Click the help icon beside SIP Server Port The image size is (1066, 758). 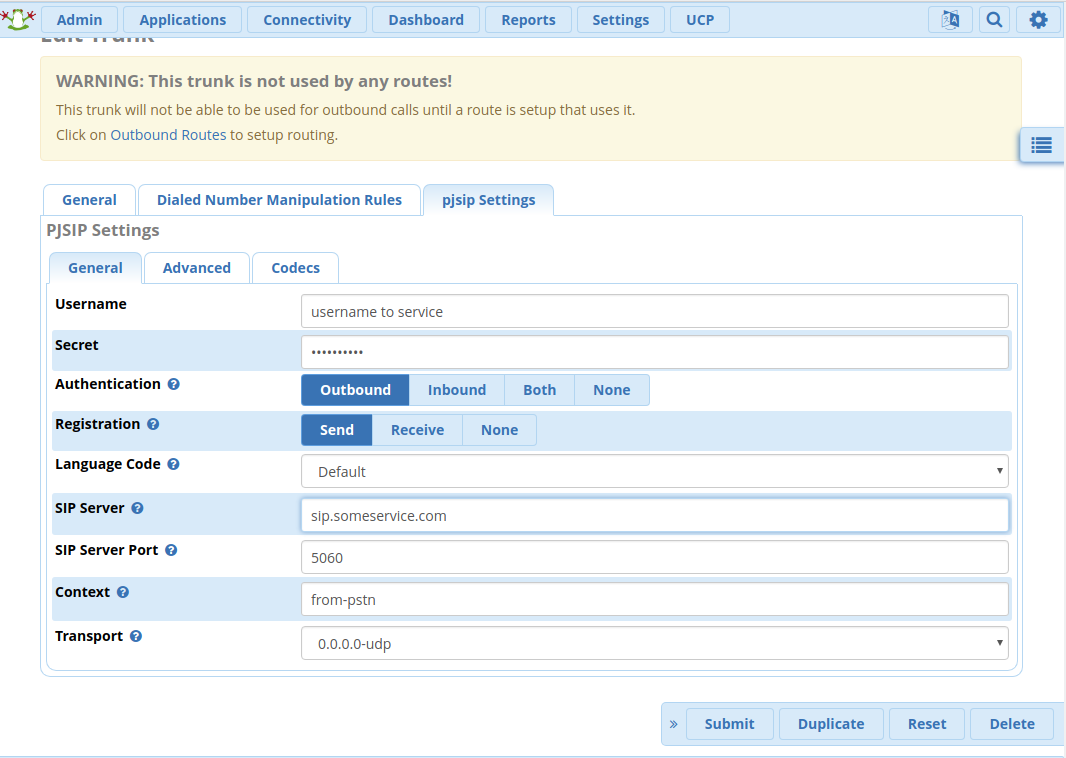(x=171, y=550)
